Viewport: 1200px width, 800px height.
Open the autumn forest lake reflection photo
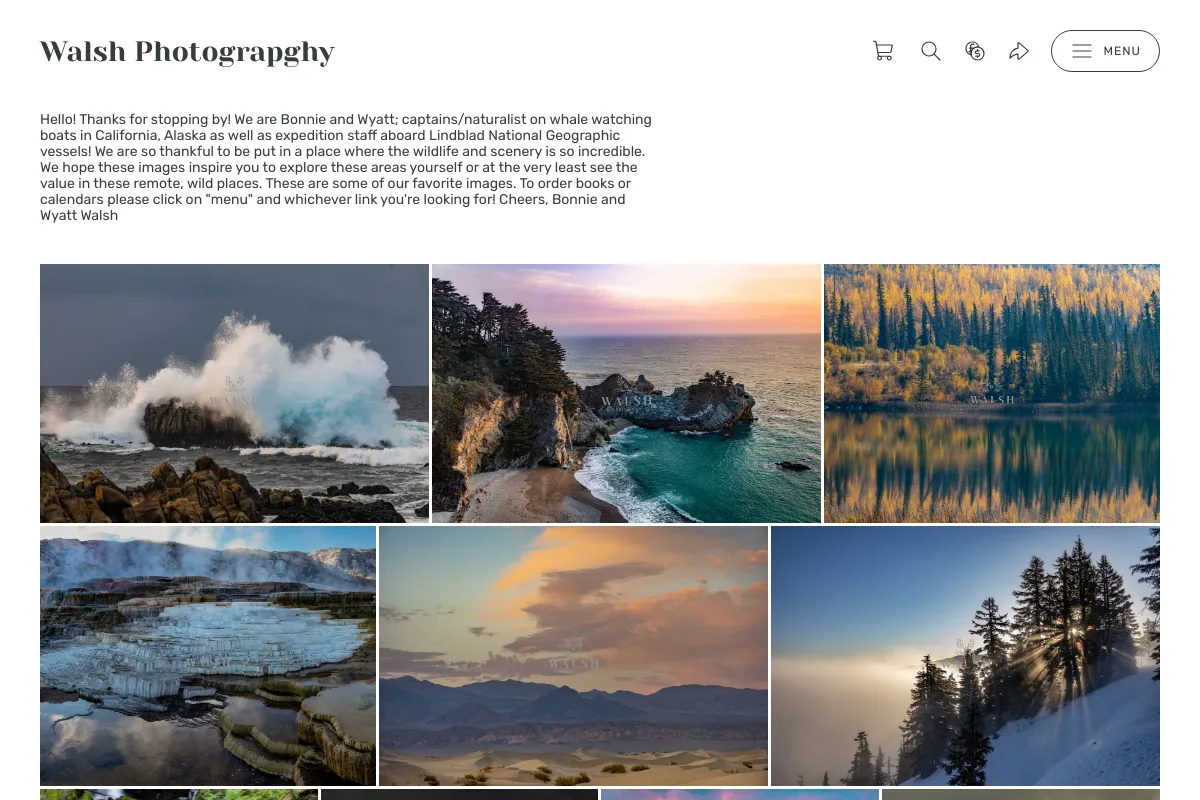click(x=992, y=393)
